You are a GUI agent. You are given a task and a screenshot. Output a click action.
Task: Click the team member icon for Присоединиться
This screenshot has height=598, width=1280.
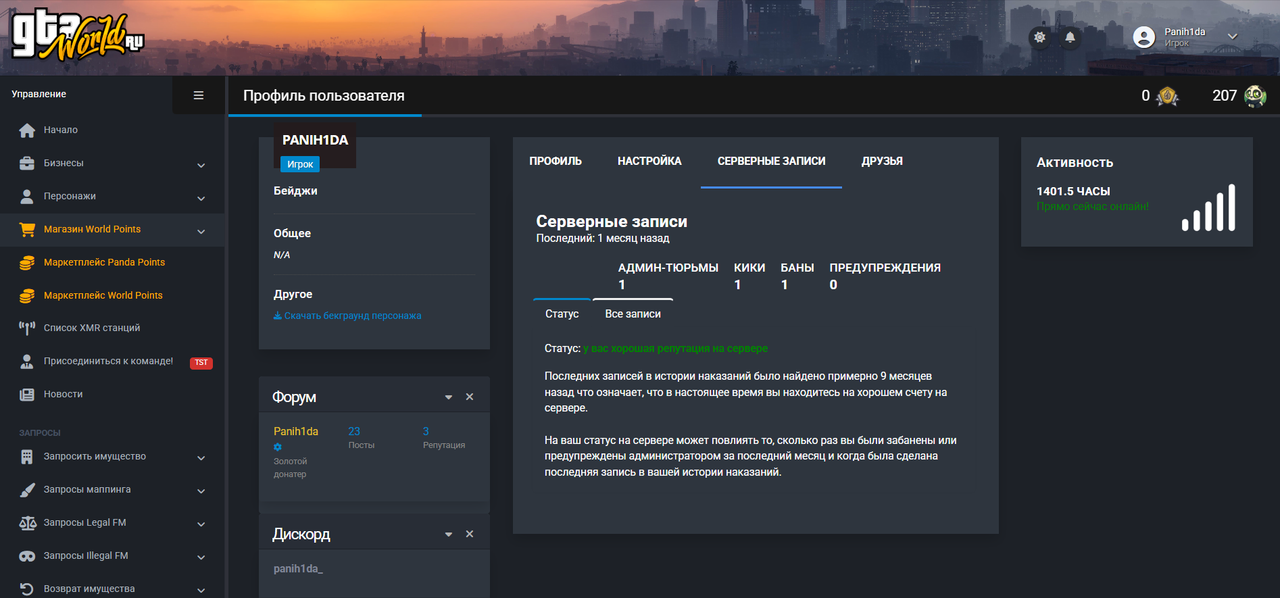click(27, 361)
